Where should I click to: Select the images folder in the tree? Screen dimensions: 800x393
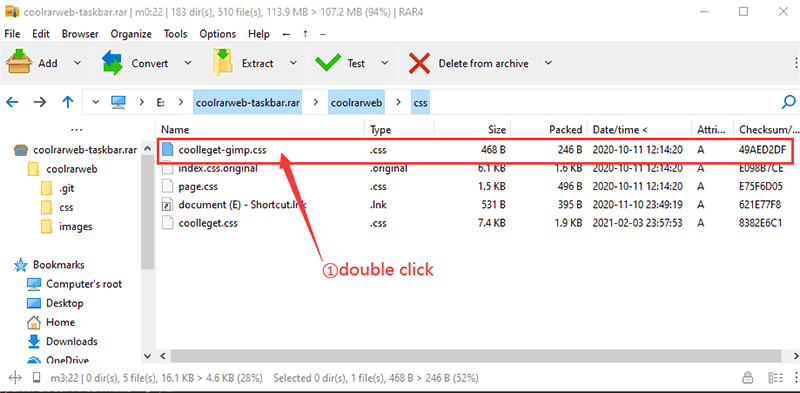[x=76, y=227]
